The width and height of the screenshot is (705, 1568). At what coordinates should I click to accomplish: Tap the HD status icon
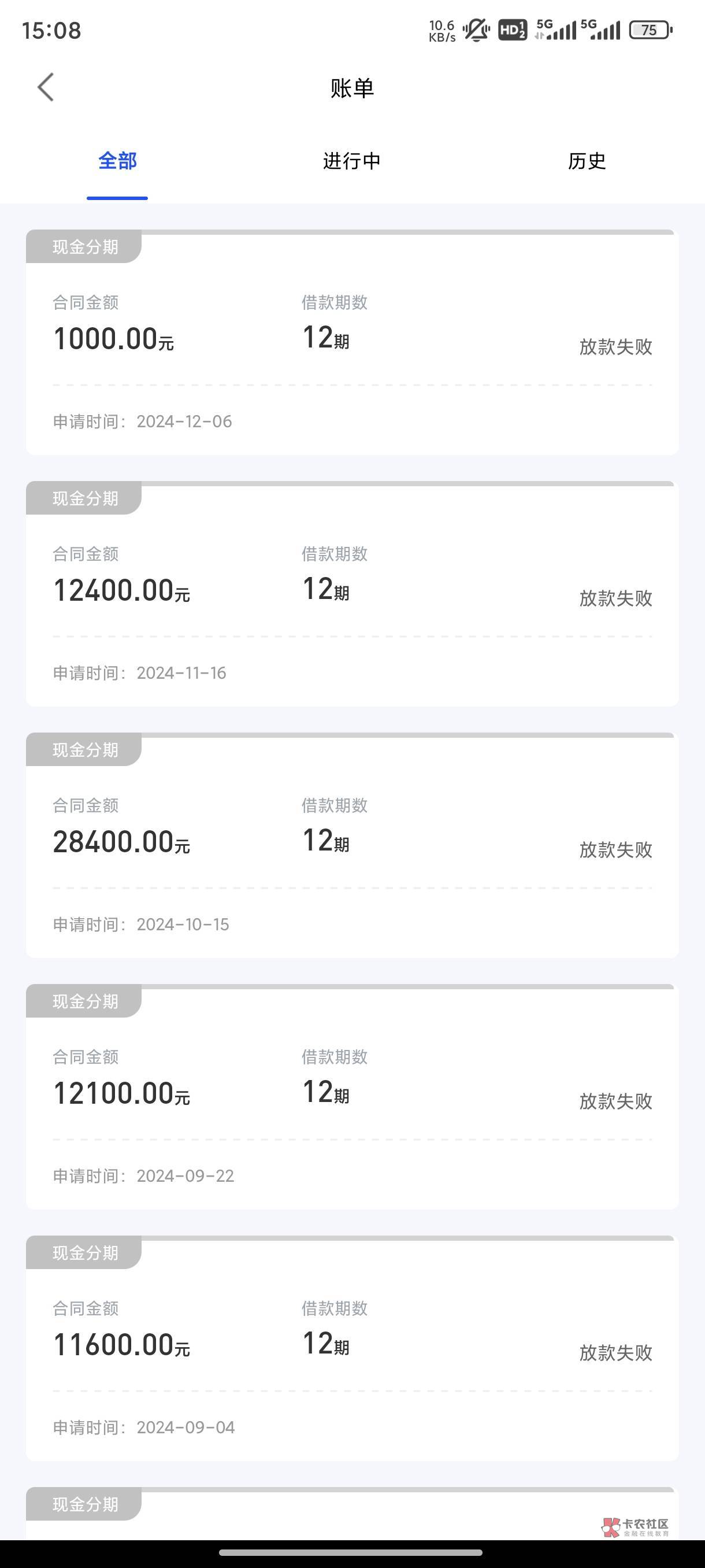(x=512, y=30)
